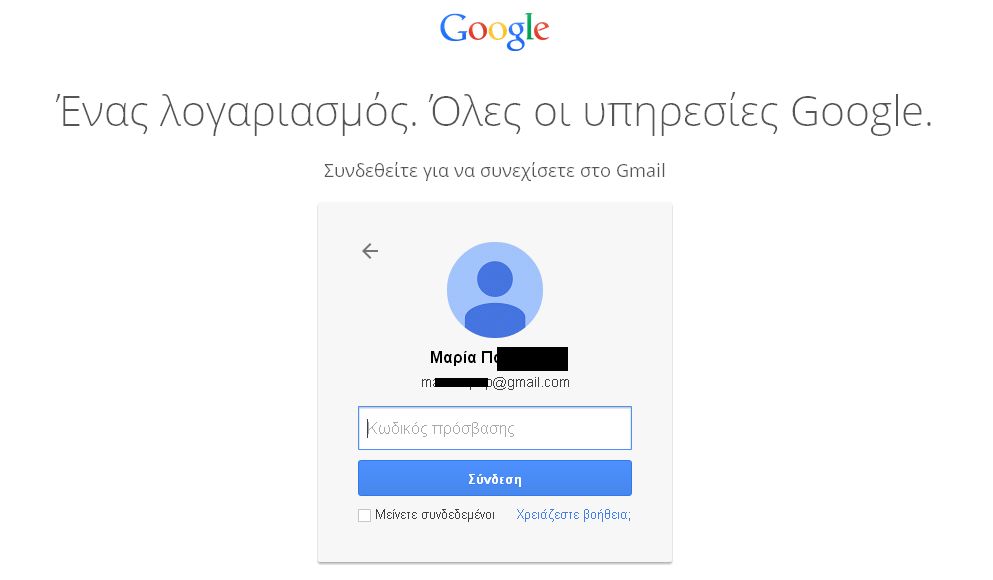Click the black redaction box beside Μαρία

click(x=532, y=358)
